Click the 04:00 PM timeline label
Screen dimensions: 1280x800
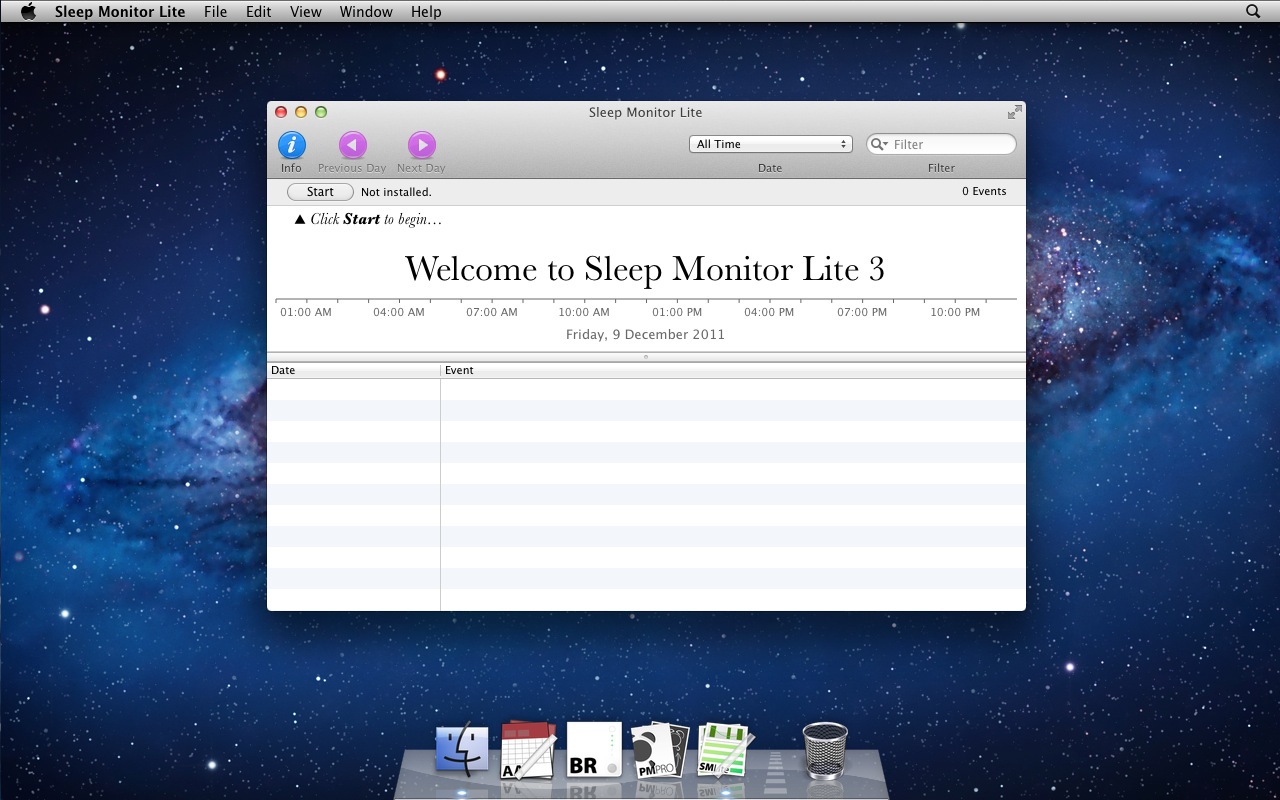pos(769,312)
